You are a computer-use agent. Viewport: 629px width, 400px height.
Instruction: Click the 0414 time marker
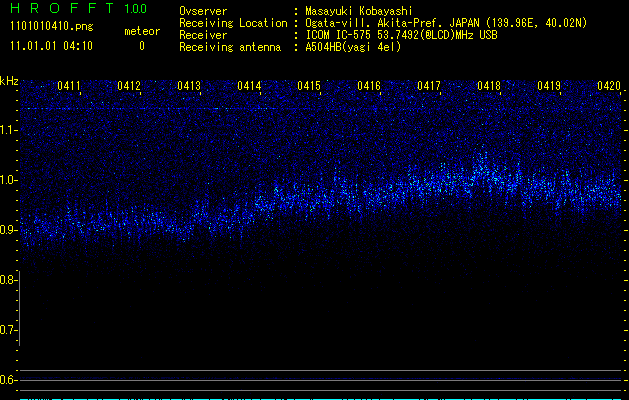point(249,87)
